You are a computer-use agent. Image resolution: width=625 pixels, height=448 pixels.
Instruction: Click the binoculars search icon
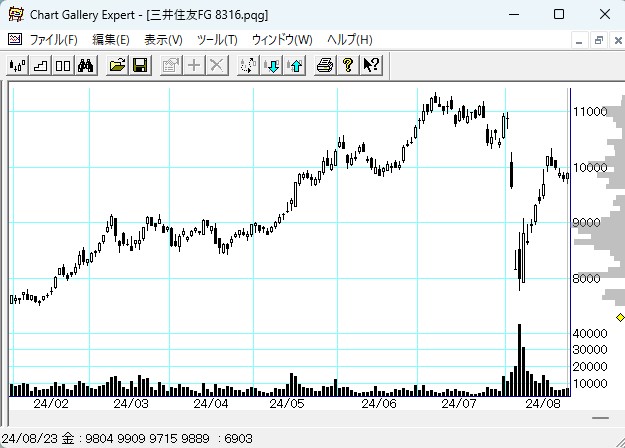tap(86, 65)
